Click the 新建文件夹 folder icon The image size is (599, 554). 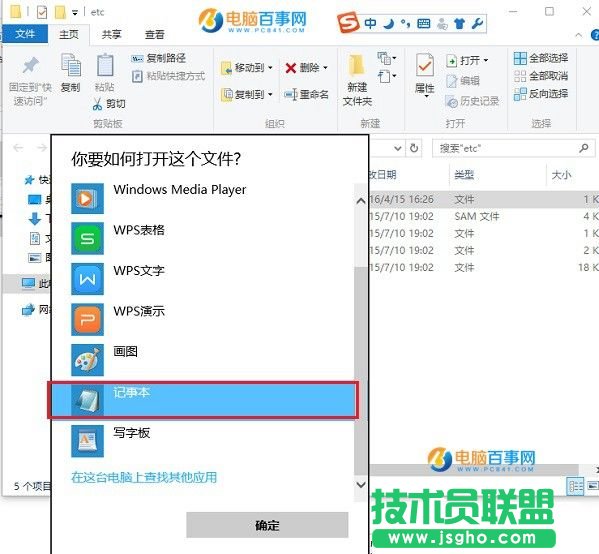pyautogui.click(x=357, y=65)
